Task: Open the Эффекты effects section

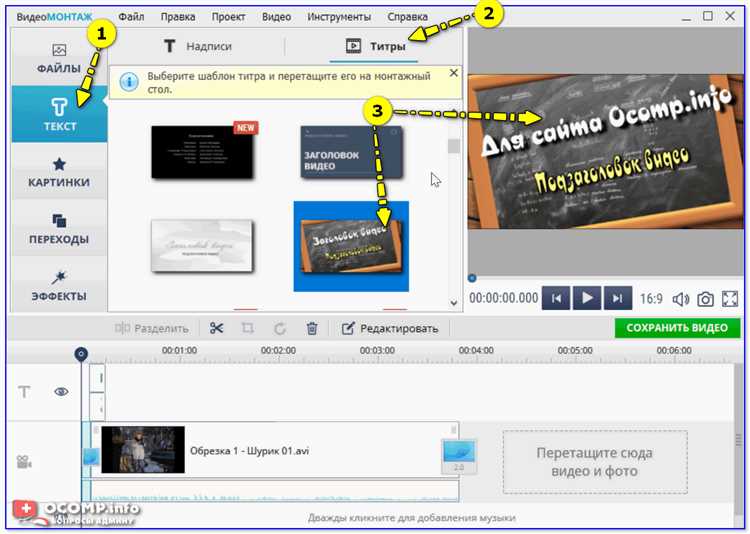Action: 59,284
